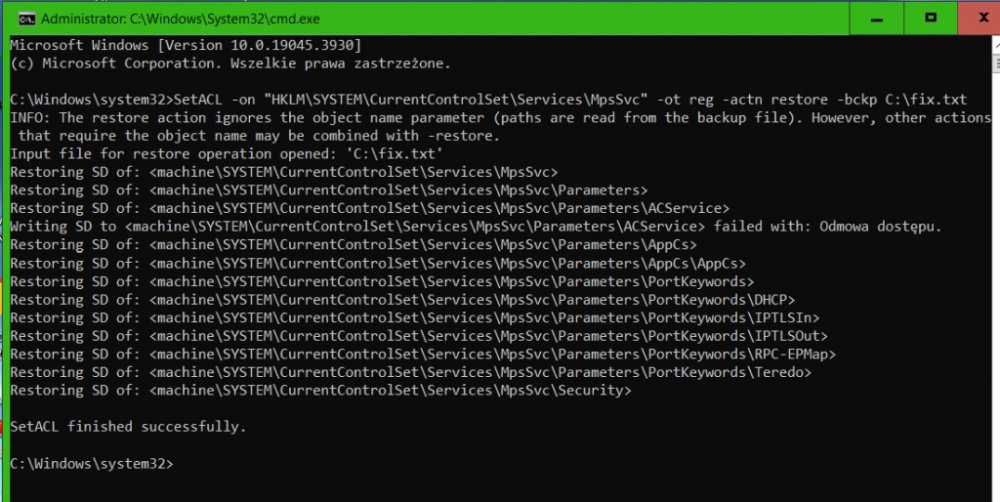Viewport: 1000px width, 502px height.
Task: Click the AppCs\AppCs restoring line
Action: [x=379, y=263]
